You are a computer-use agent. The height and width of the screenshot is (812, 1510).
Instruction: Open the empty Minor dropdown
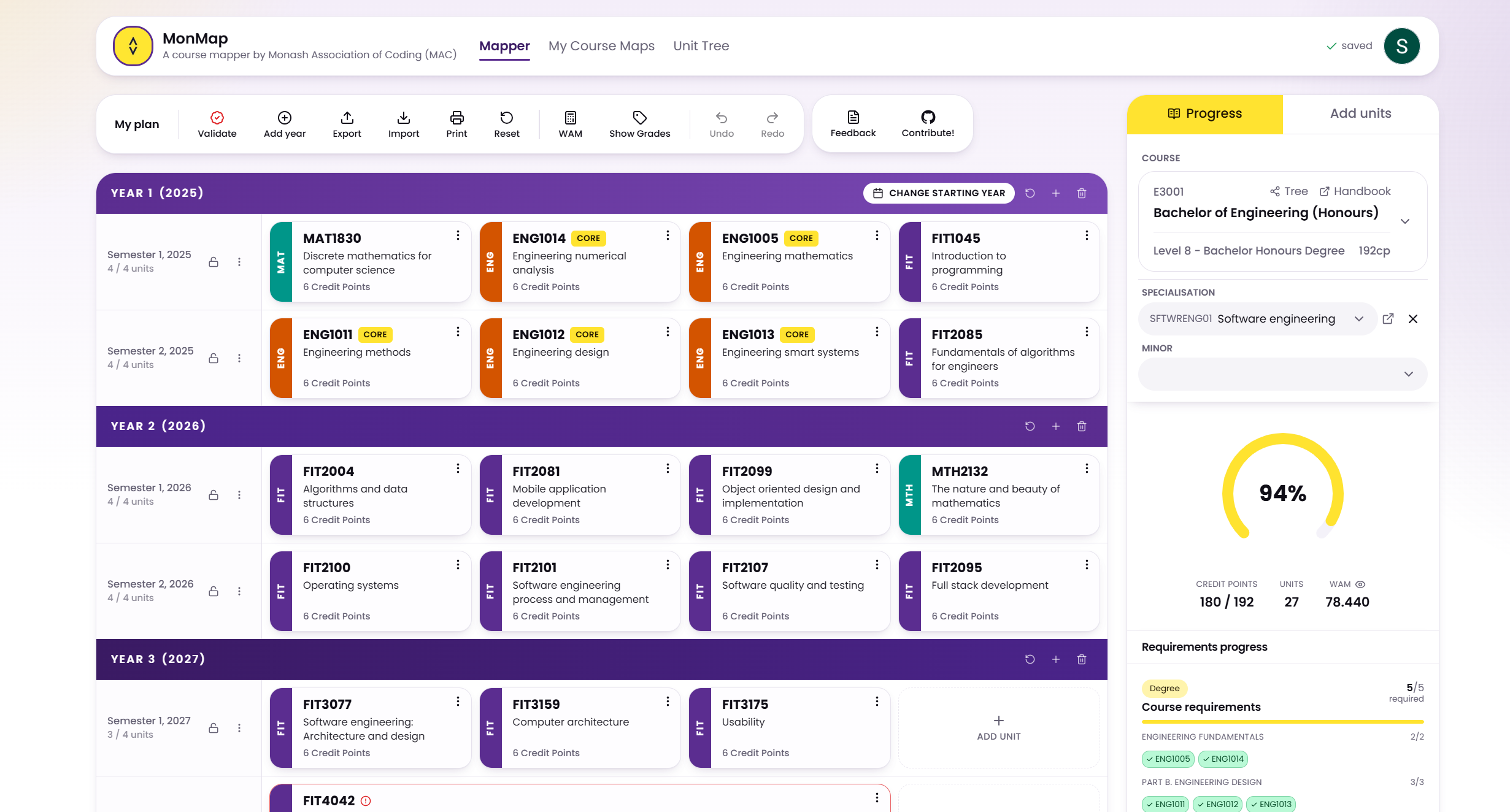(1282, 374)
